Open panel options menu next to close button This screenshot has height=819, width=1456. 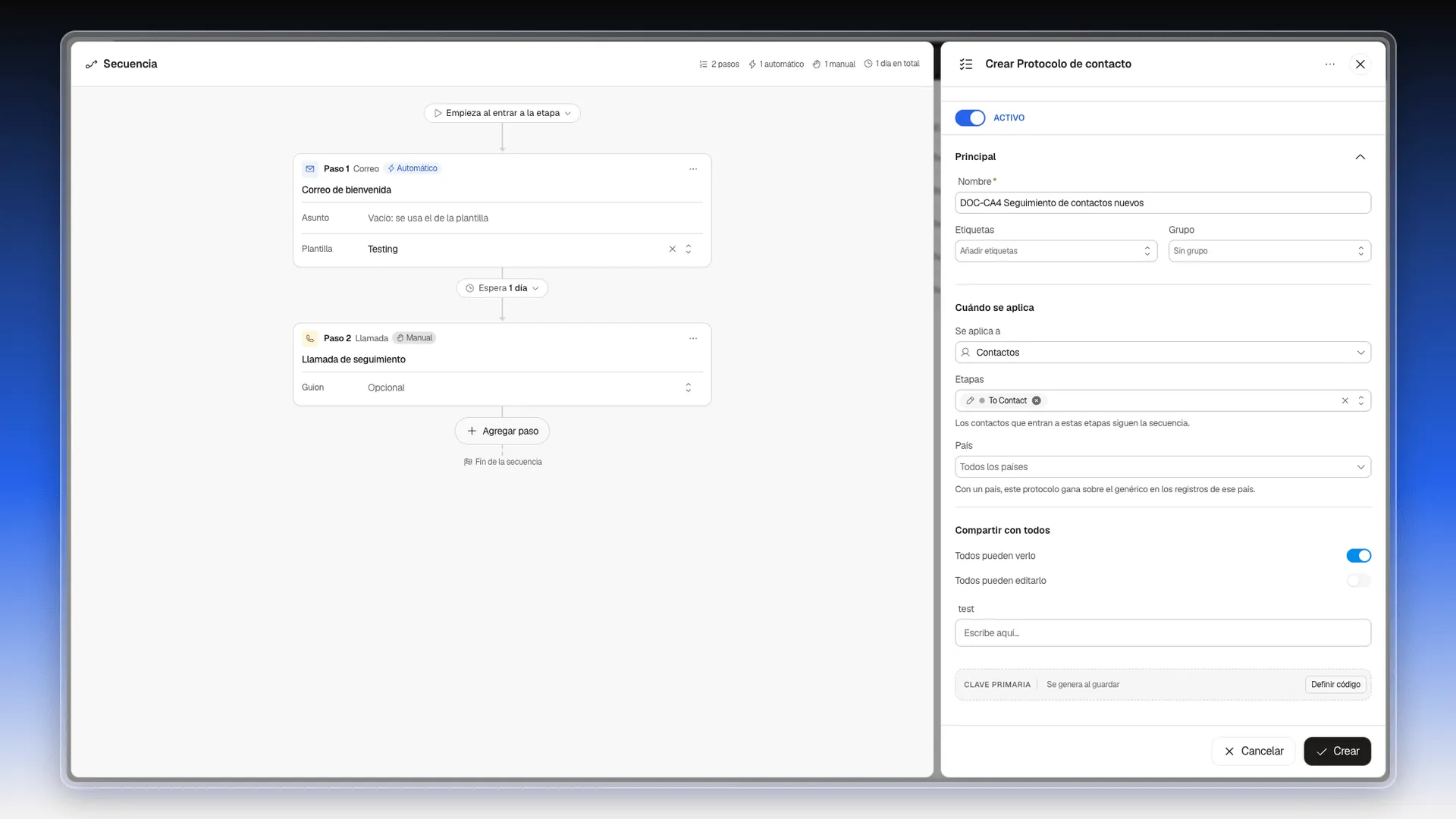(x=1329, y=64)
